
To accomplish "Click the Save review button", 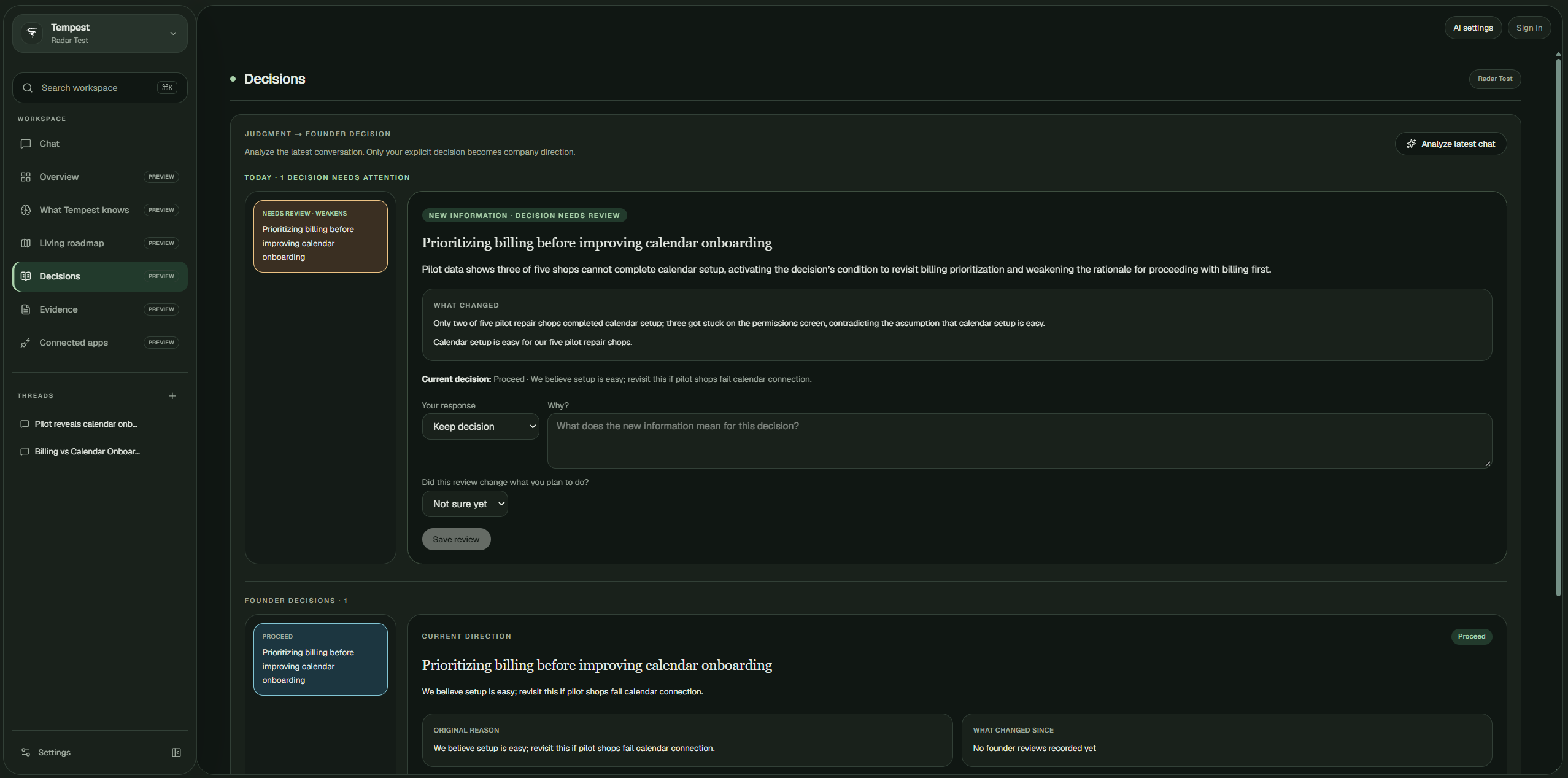I will 456,539.
